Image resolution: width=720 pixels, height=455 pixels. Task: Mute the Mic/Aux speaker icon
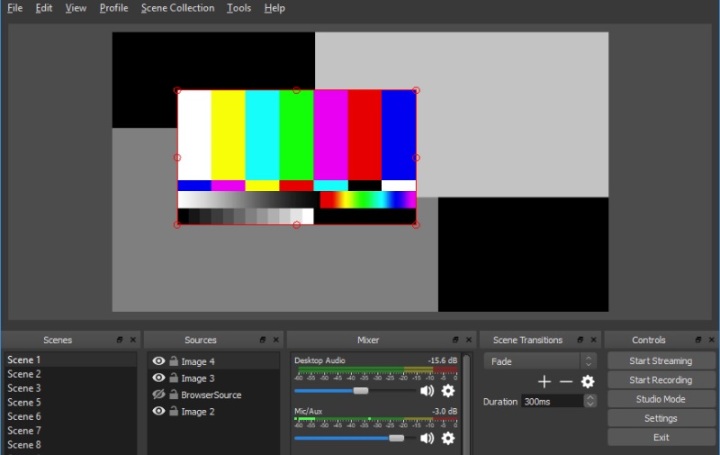click(x=427, y=438)
